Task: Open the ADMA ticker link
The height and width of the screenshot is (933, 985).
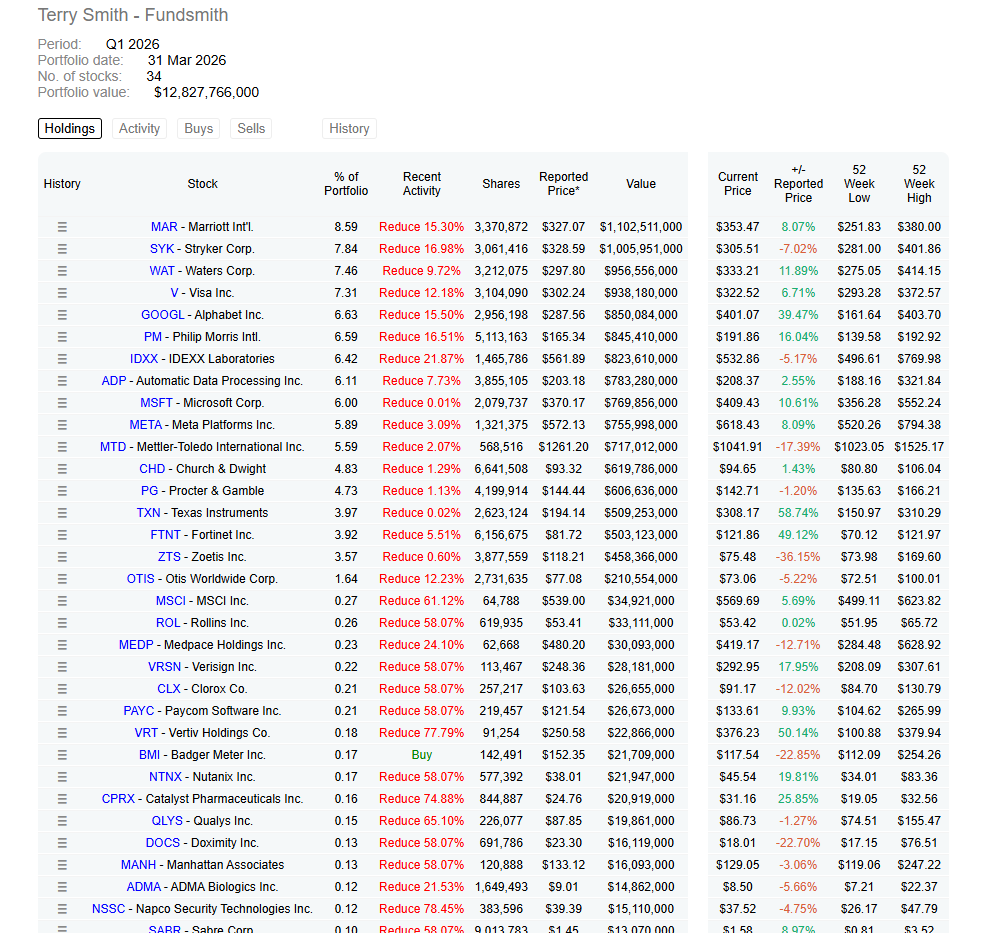Action: [144, 887]
